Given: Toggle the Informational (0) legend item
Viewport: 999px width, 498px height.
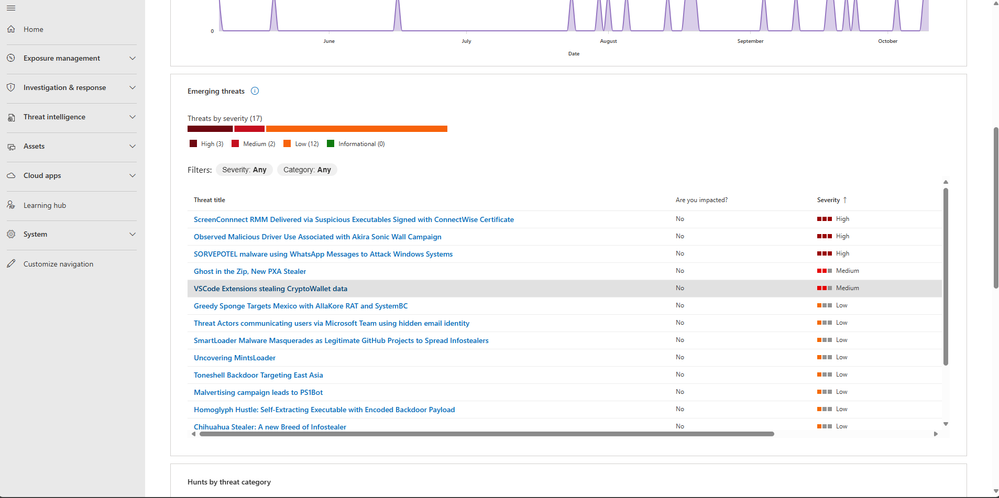Looking at the screenshot, I should (356, 144).
